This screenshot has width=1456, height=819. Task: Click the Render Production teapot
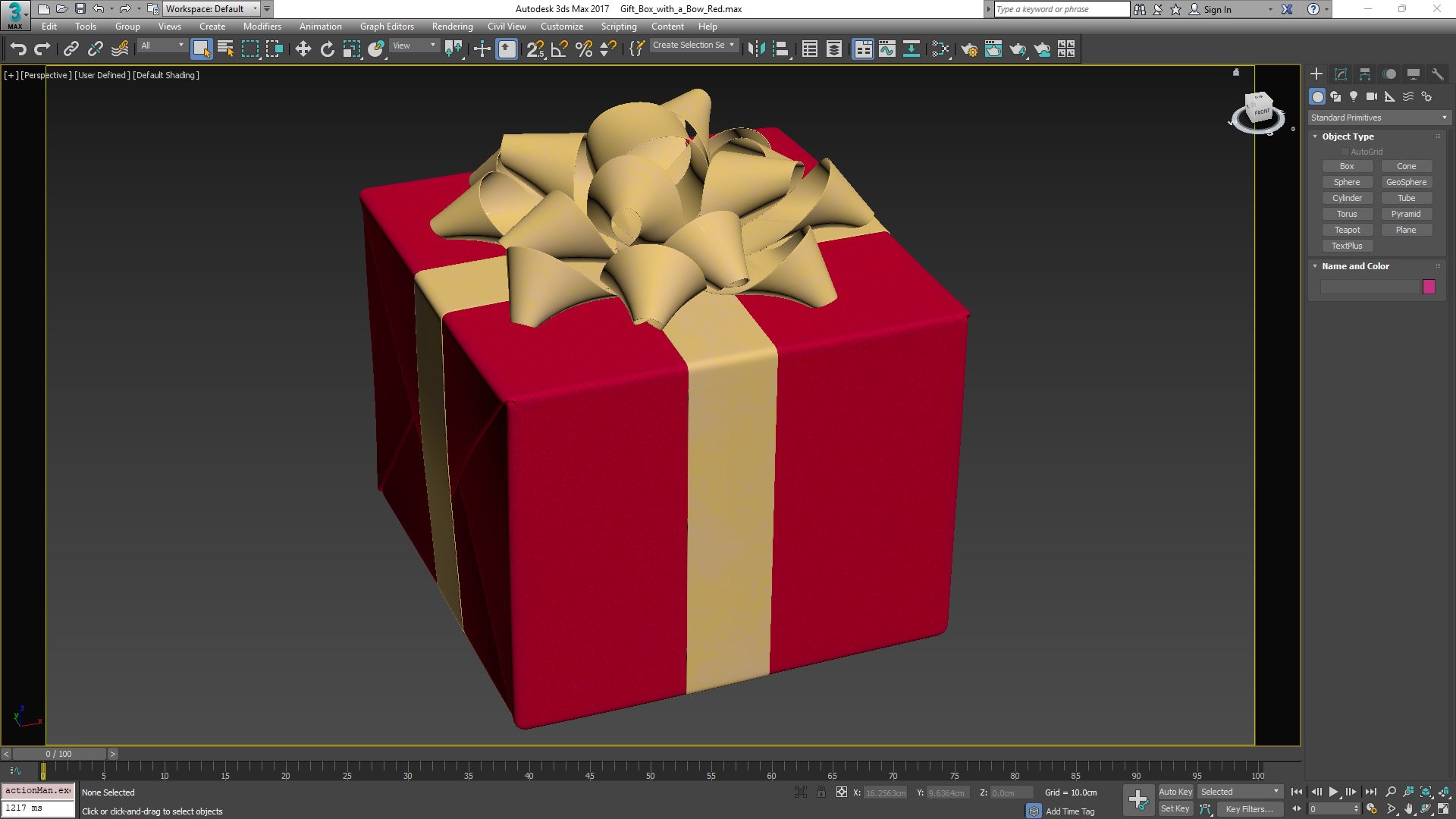[1018, 49]
